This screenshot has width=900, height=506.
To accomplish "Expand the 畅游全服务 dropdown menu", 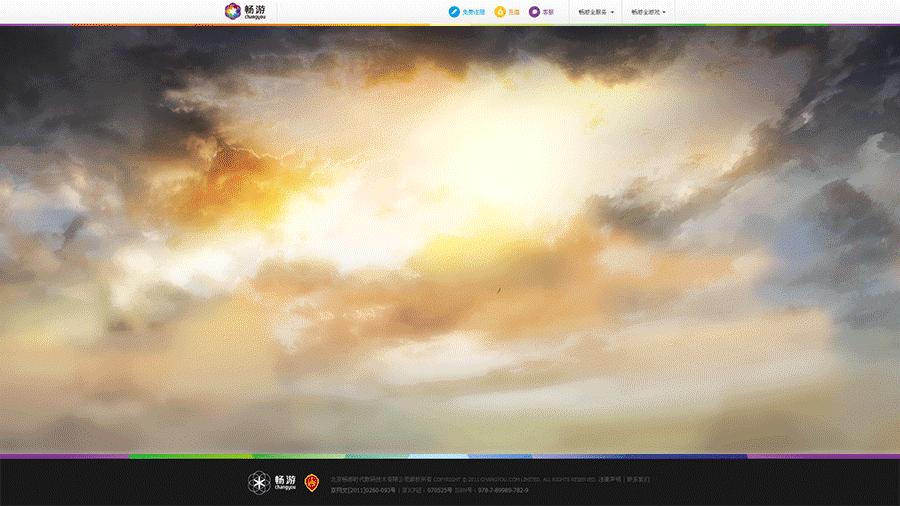I will pos(593,12).
